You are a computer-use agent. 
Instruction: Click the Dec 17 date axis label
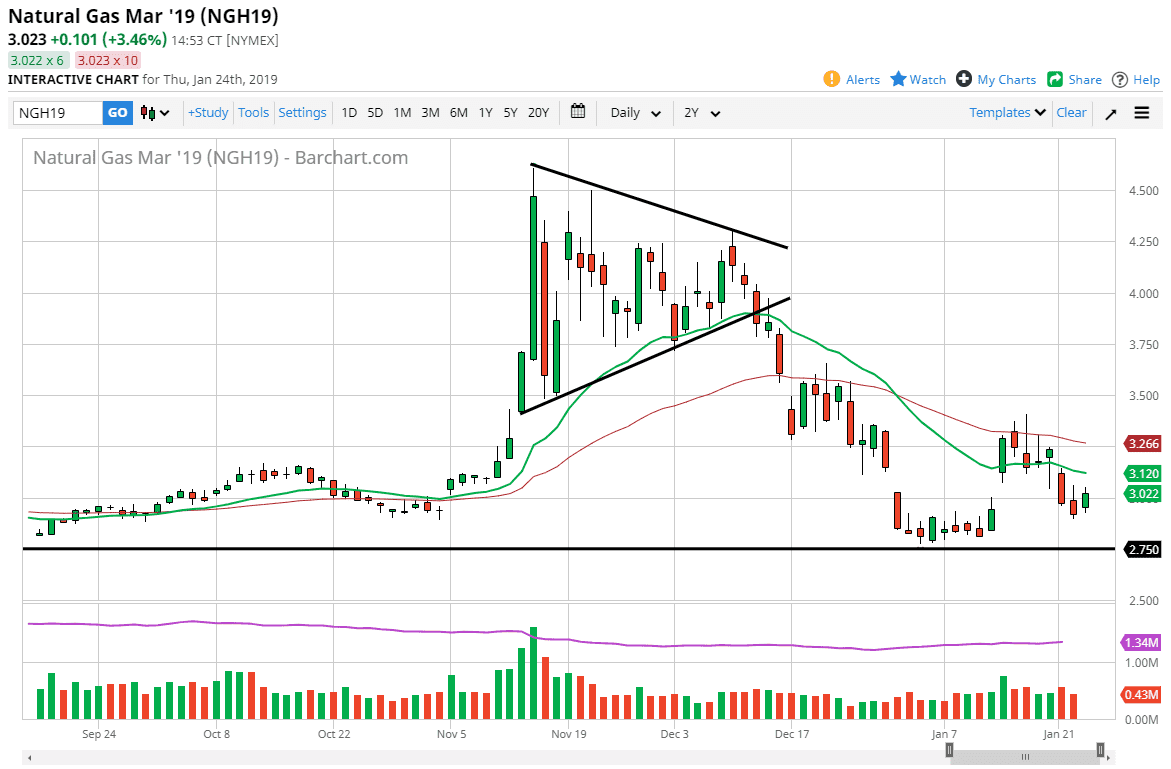coord(792,734)
